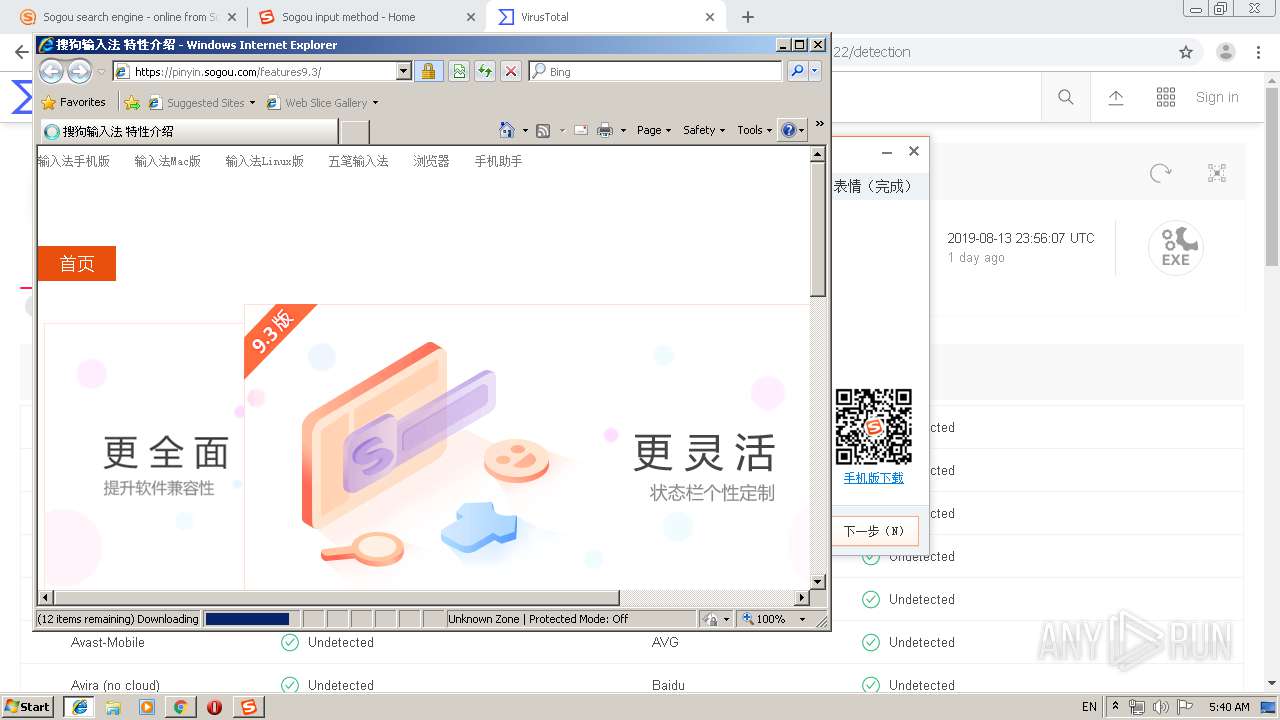The width and height of the screenshot is (1280, 720).
Task: Print the page with printer icon
Action: tap(605, 130)
